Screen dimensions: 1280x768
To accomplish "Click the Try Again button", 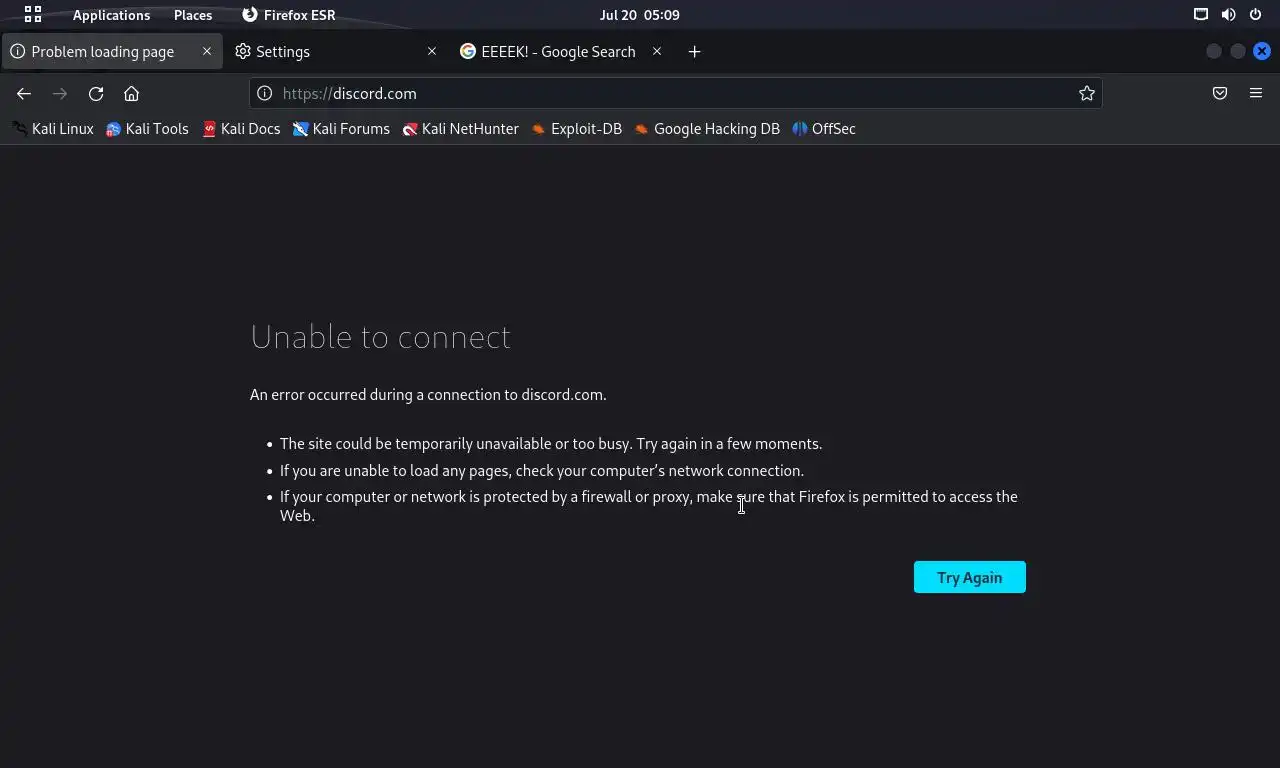I will click(x=969, y=577).
